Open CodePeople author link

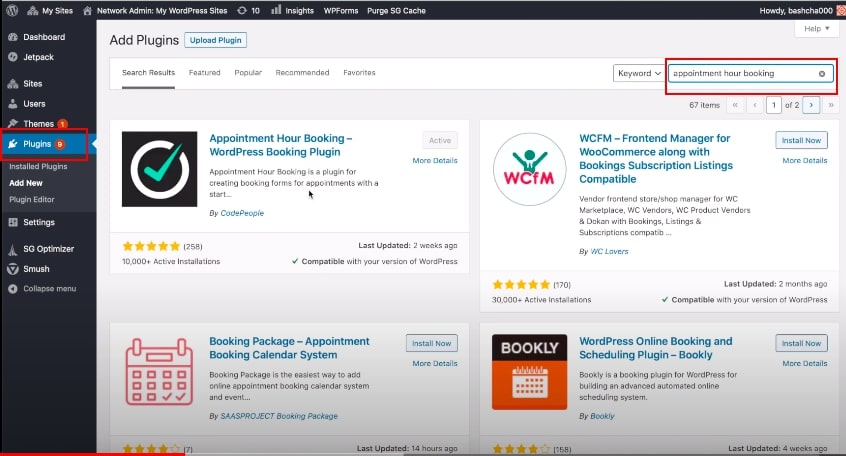(242, 213)
